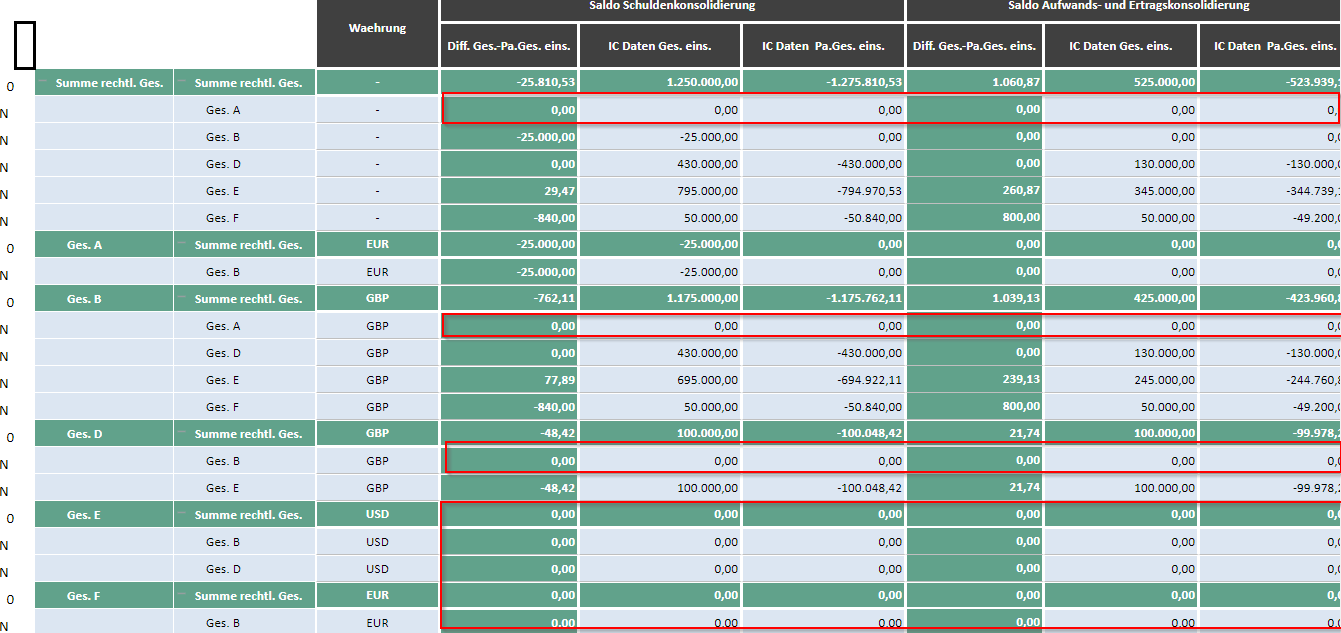The image size is (1341, 633).
Task: Select the value 425.000,00
Action: (1121, 298)
